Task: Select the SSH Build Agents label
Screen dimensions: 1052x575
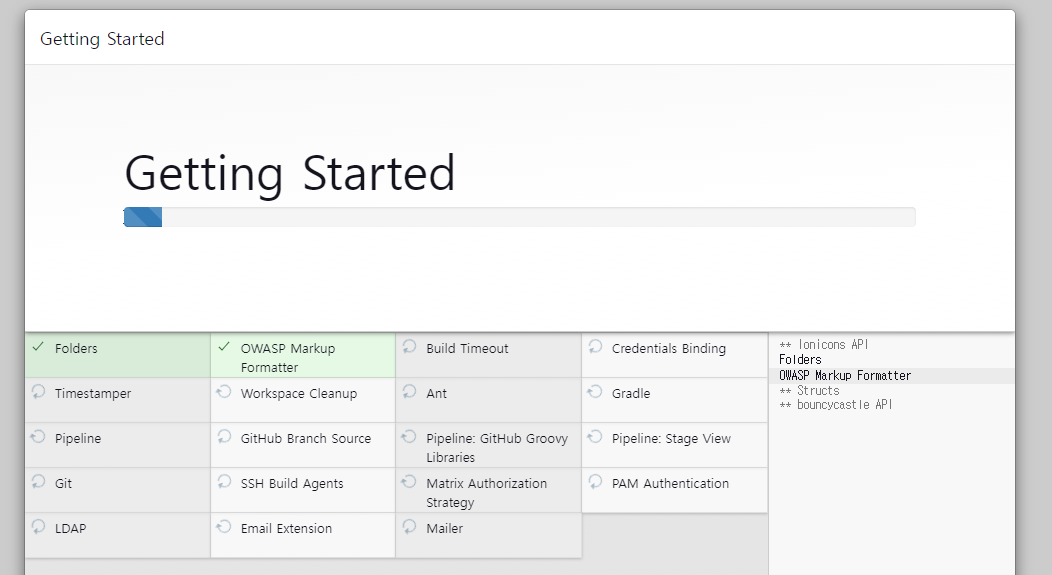Action: 292,483
